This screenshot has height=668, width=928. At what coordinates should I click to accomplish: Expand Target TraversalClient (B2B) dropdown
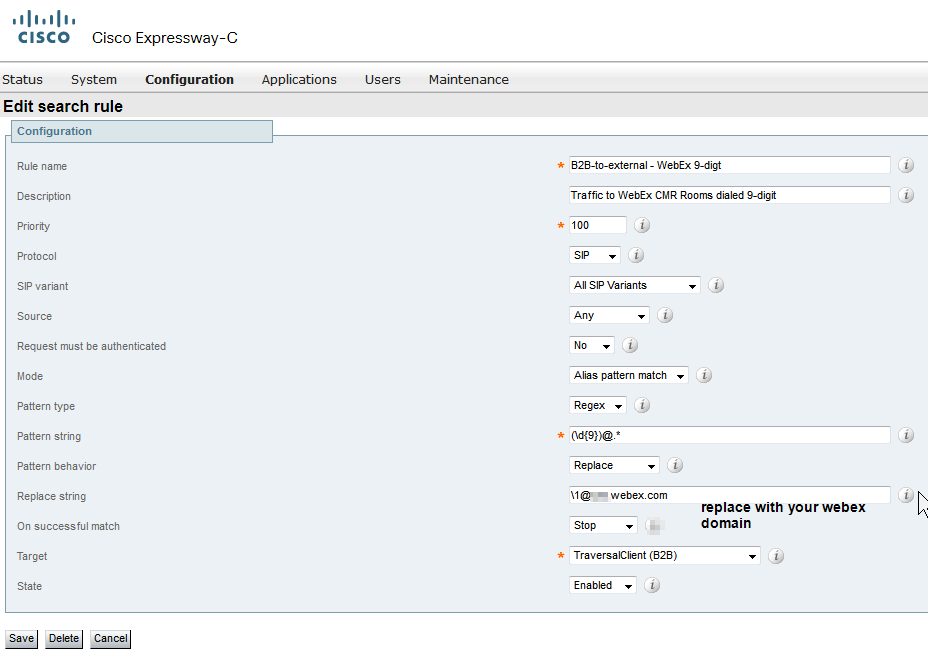tap(665, 556)
